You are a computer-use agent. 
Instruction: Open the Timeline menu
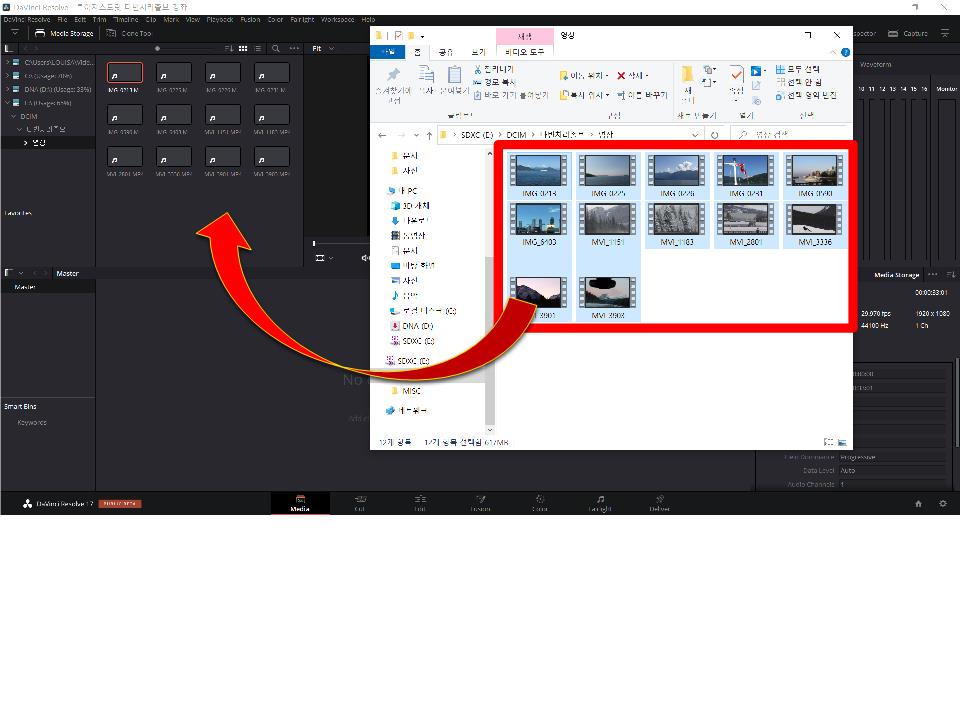point(126,20)
